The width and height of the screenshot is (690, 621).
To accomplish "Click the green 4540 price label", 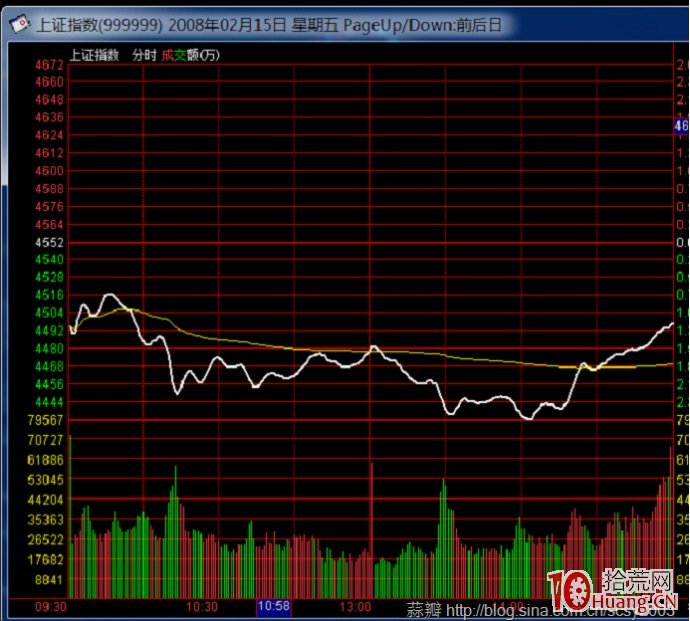I will pyautogui.click(x=49, y=260).
